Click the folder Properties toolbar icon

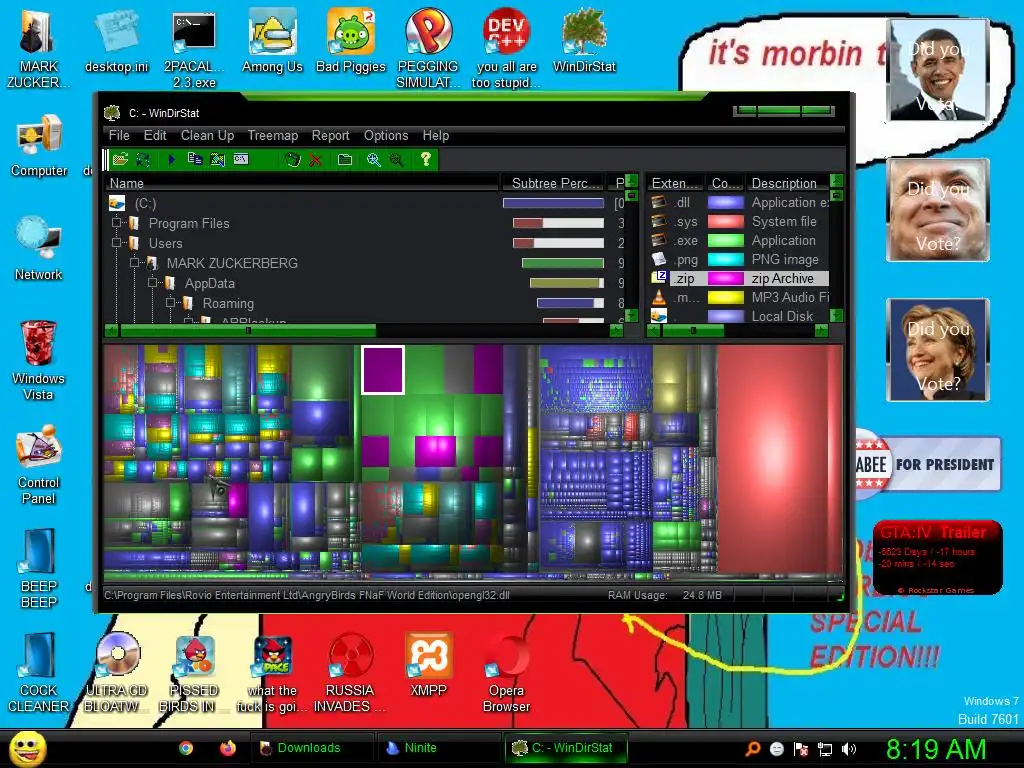pyautogui.click(x=345, y=159)
